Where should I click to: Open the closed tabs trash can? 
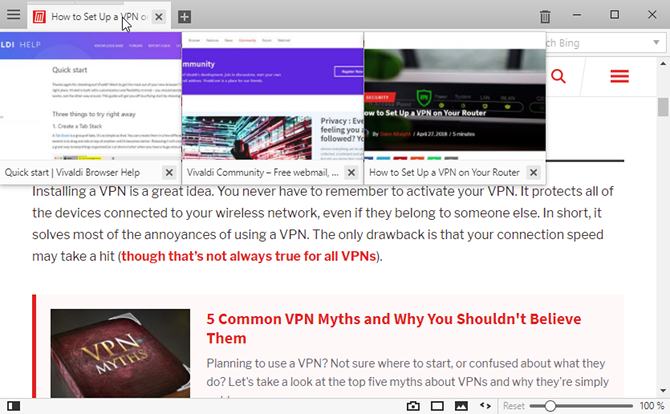click(x=545, y=17)
